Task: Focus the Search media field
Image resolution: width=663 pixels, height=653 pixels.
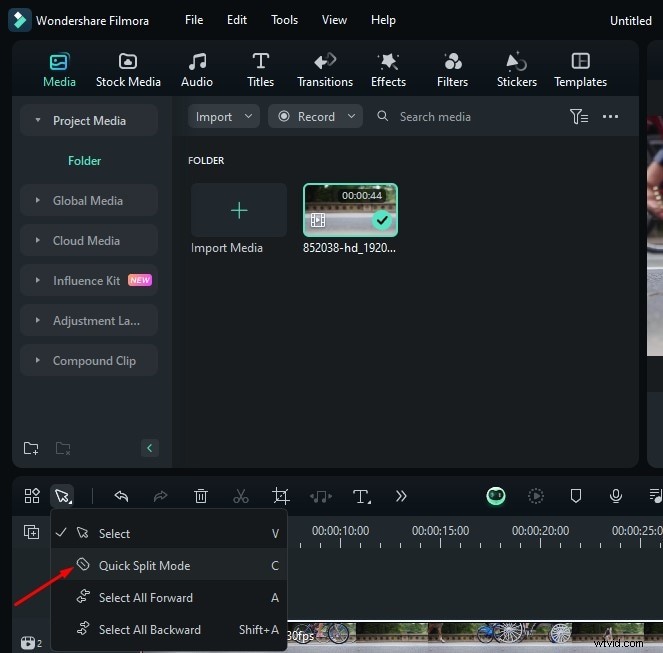Action: pos(435,117)
